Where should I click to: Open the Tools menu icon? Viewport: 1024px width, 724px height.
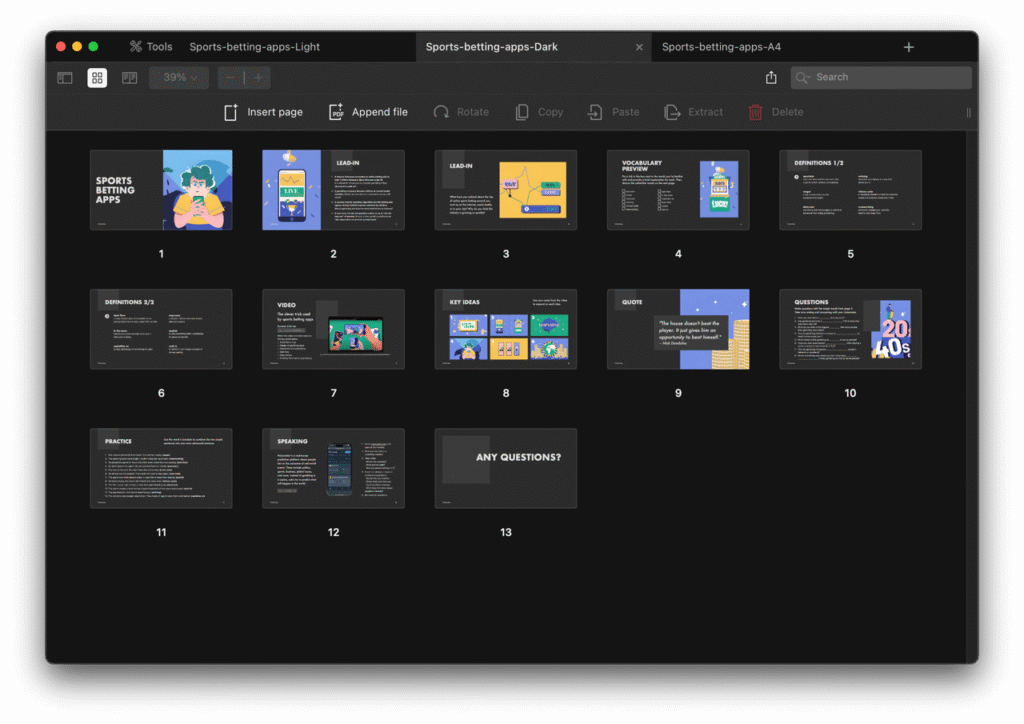pos(136,47)
